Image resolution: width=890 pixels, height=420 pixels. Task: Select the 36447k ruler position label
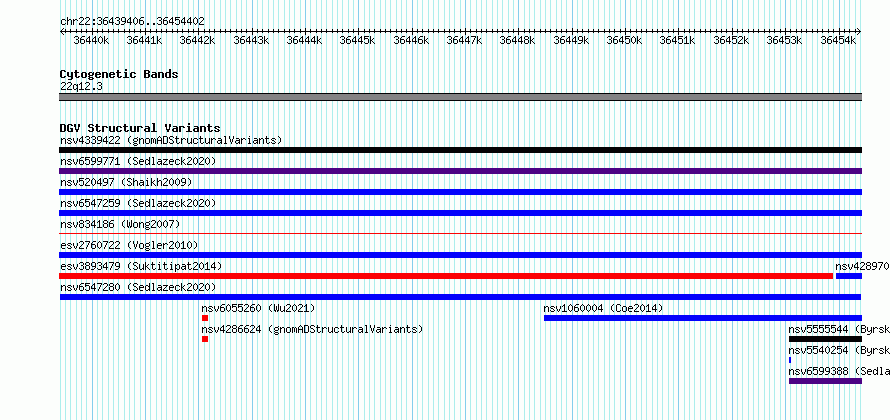pyautogui.click(x=464, y=40)
